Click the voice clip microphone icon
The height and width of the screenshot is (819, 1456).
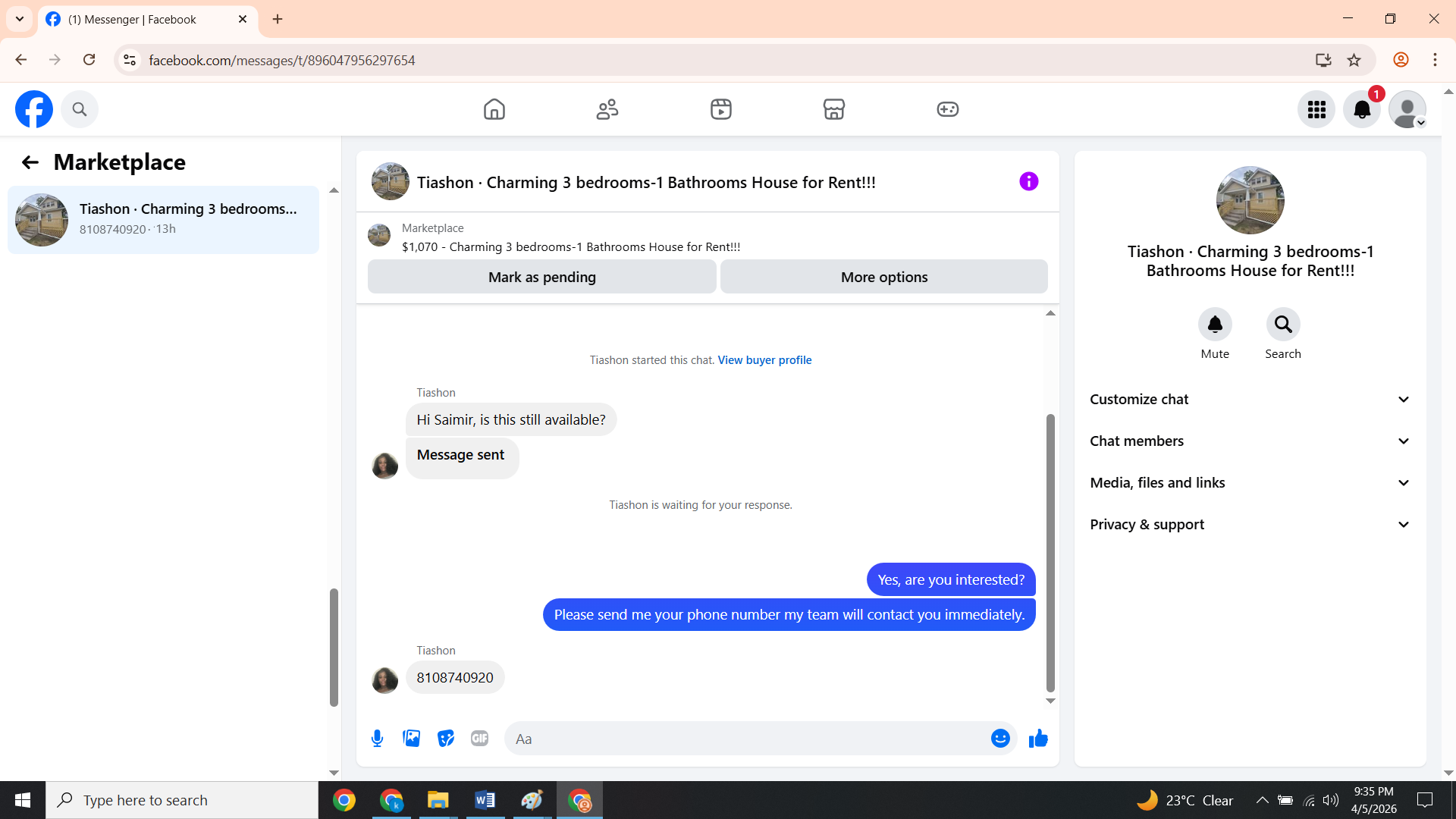coord(377,739)
